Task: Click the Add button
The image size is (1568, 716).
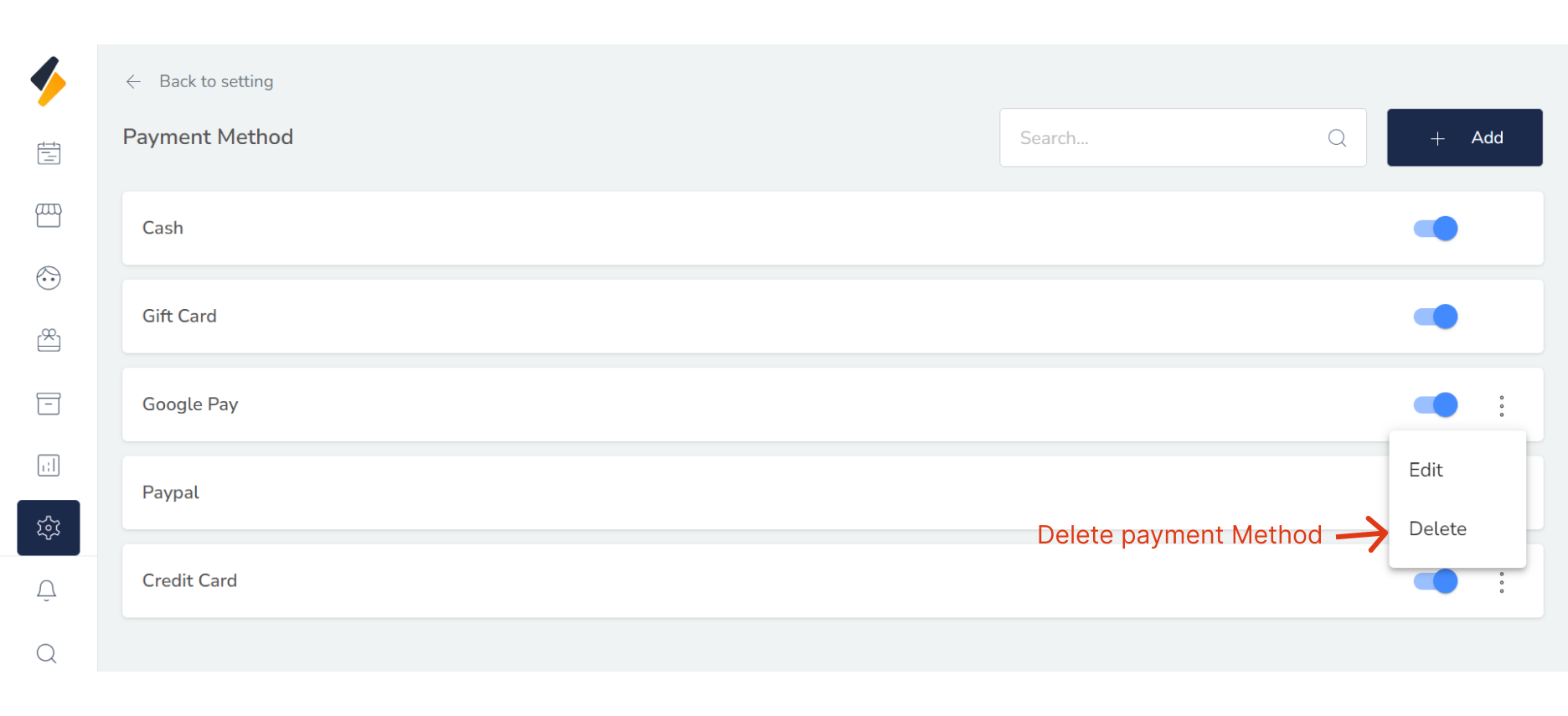Action: click(x=1465, y=137)
